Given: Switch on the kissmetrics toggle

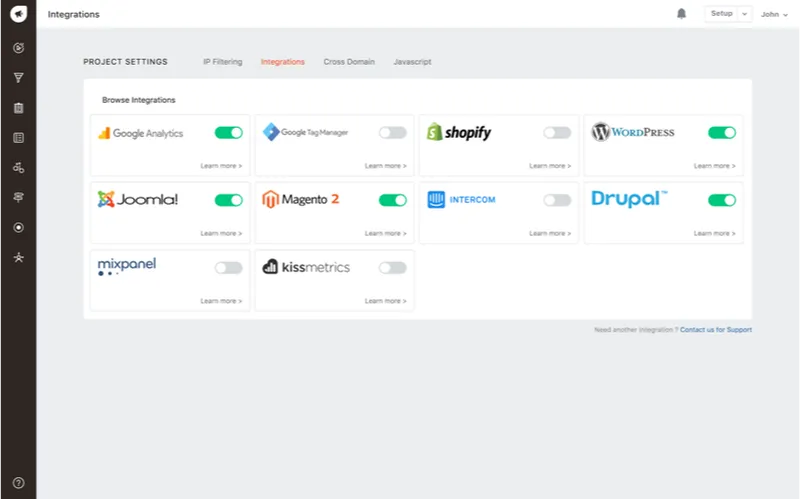Looking at the screenshot, I should coord(393,267).
